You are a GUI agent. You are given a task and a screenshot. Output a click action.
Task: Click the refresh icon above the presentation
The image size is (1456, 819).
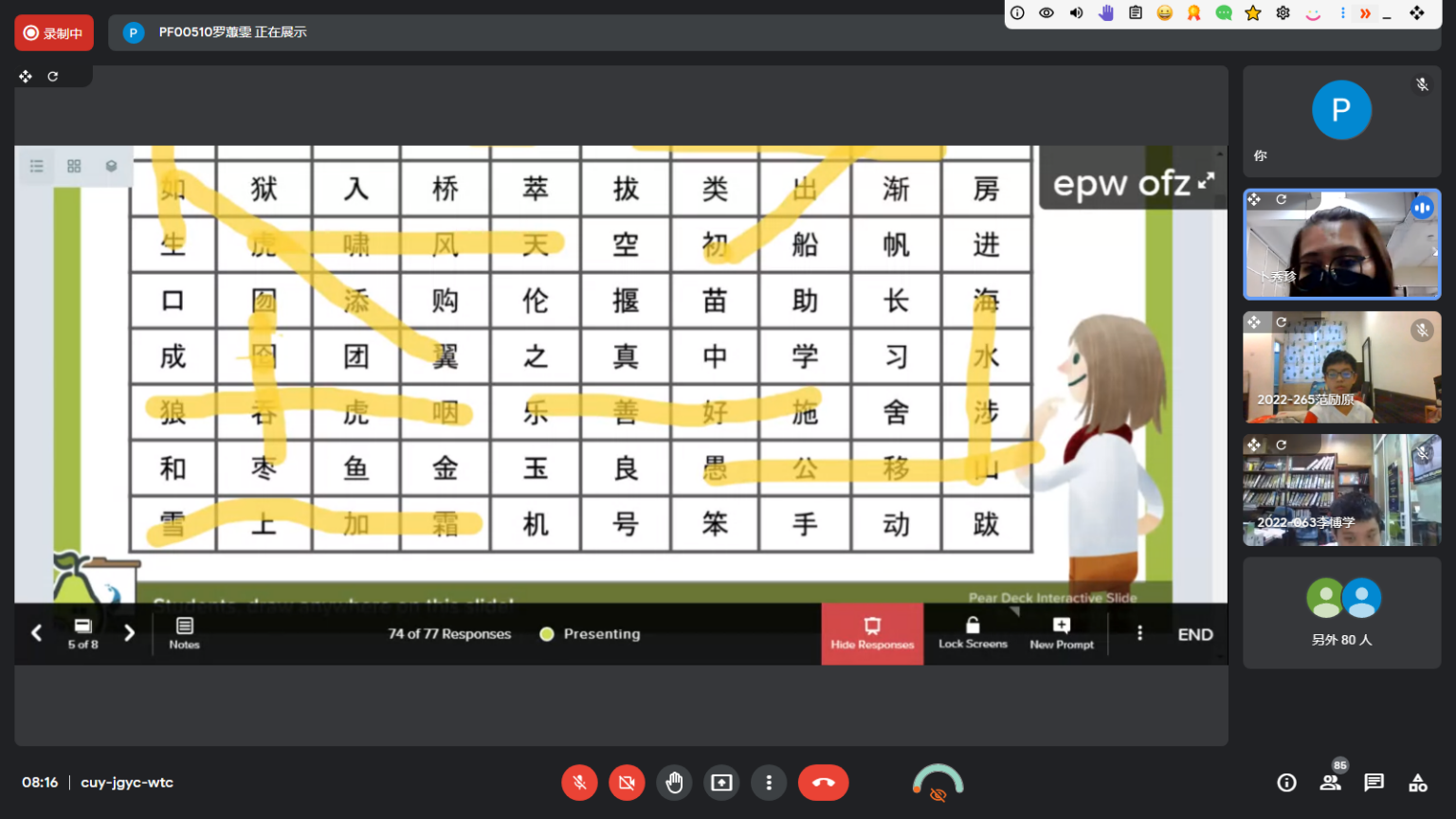[53, 76]
